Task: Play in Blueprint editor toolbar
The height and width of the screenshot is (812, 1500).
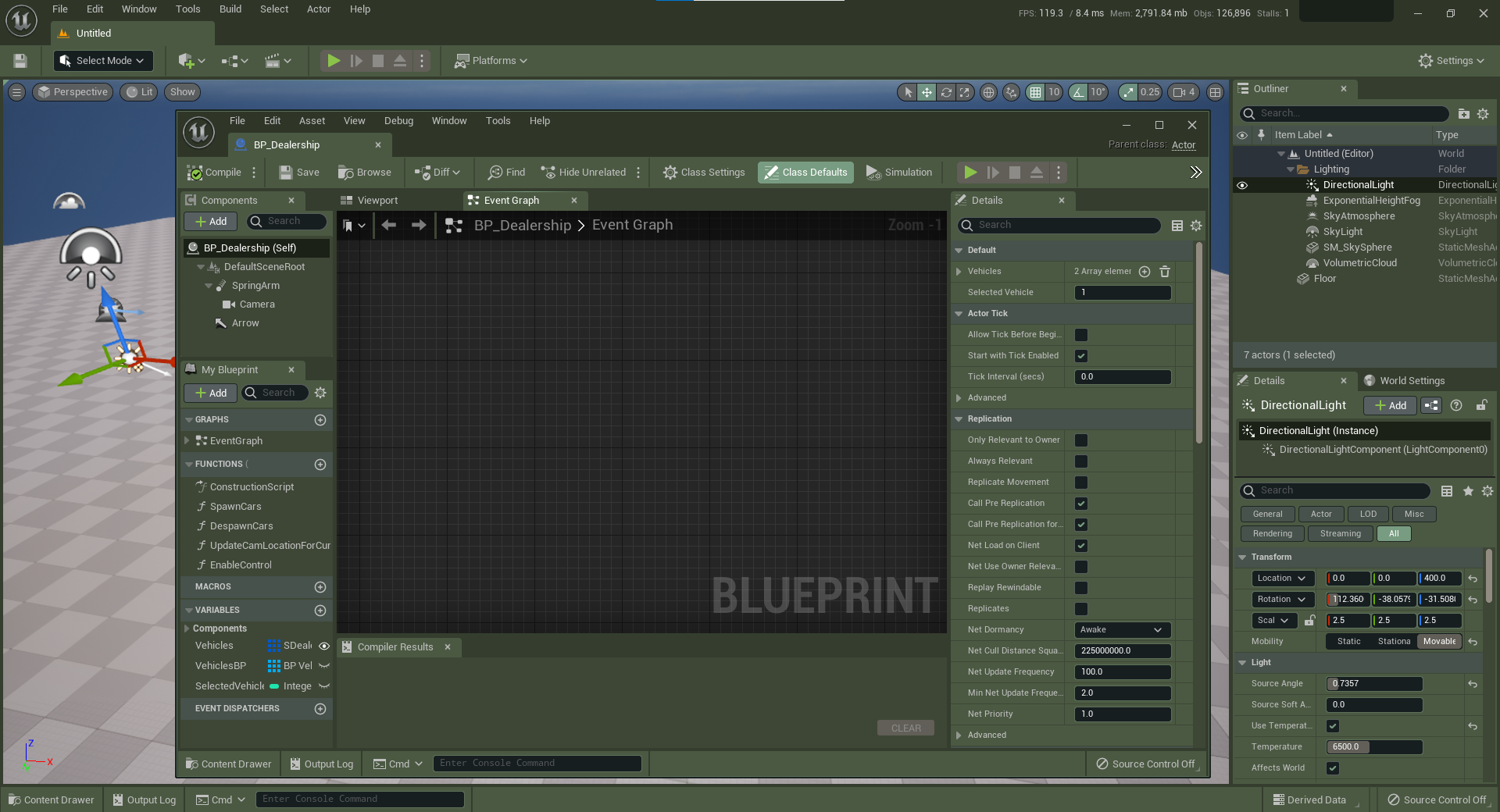Action: (x=970, y=173)
